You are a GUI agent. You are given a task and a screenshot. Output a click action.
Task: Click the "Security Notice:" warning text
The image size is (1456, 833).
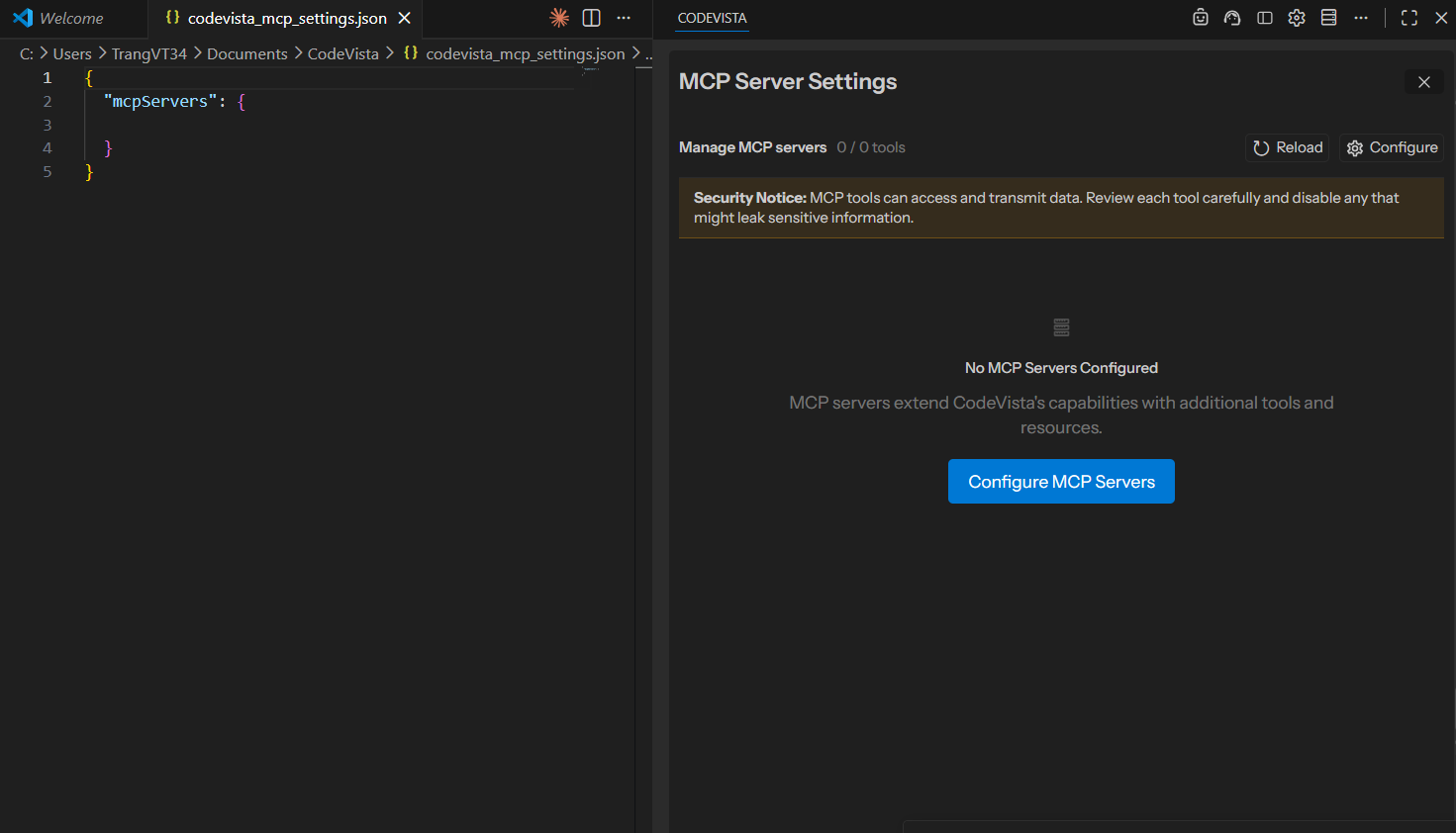750,198
